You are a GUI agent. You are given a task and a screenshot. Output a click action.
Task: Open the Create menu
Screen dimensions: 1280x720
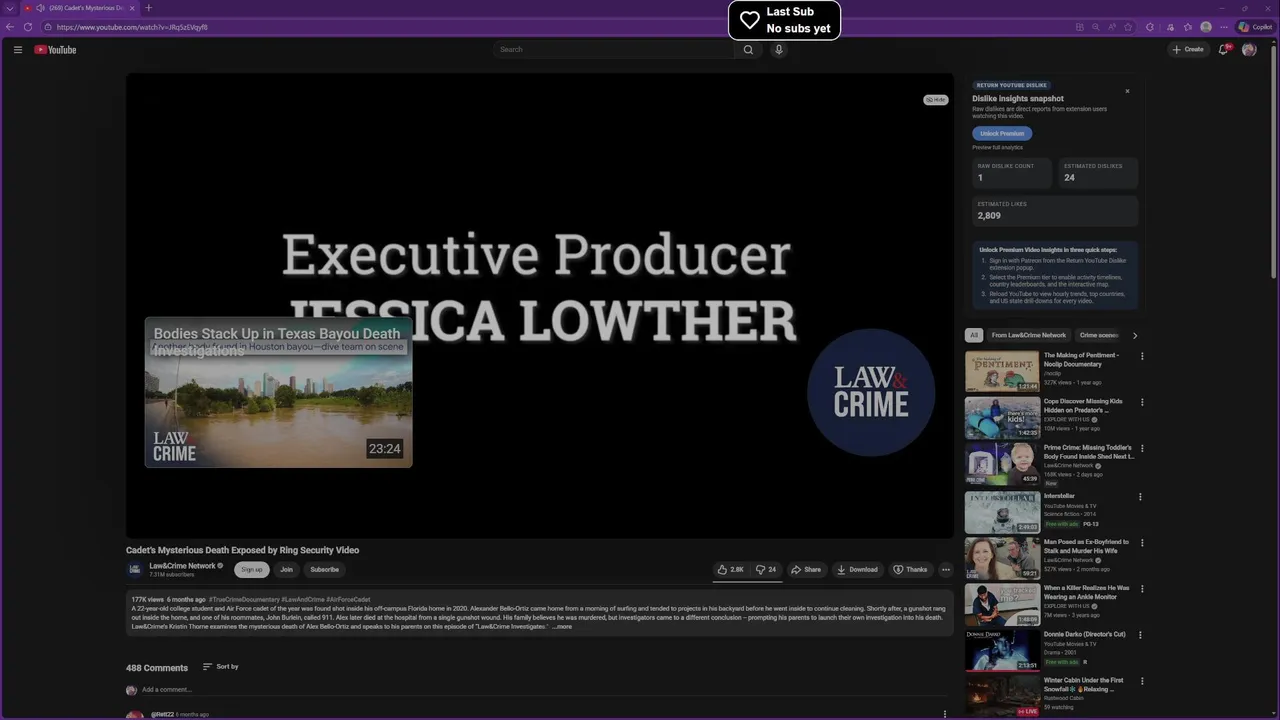[1188, 49]
